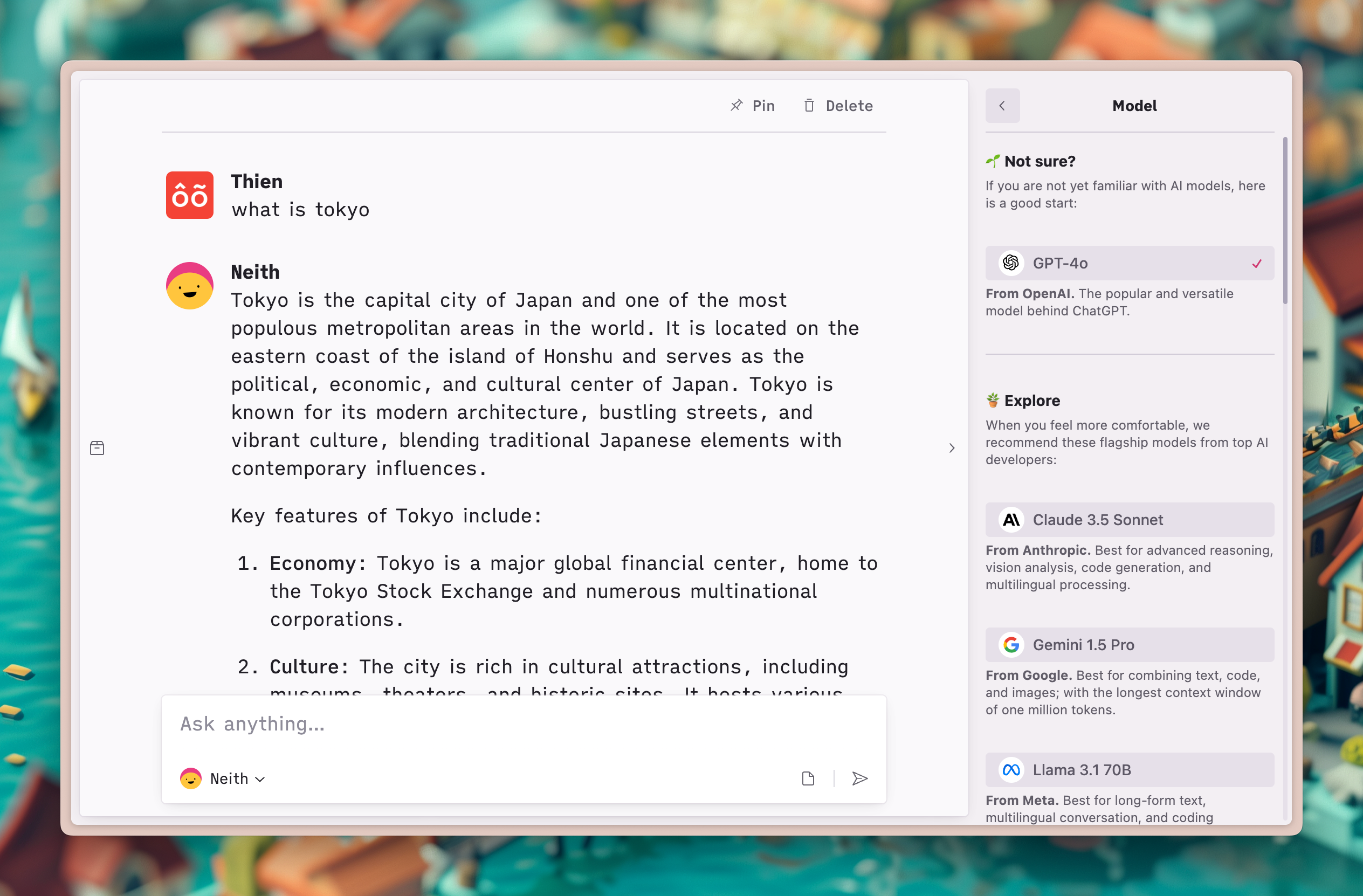Image resolution: width=1363 pixels, height=896 pixels.
Task: Go back from the Model panel
Action: (1002, 106)
